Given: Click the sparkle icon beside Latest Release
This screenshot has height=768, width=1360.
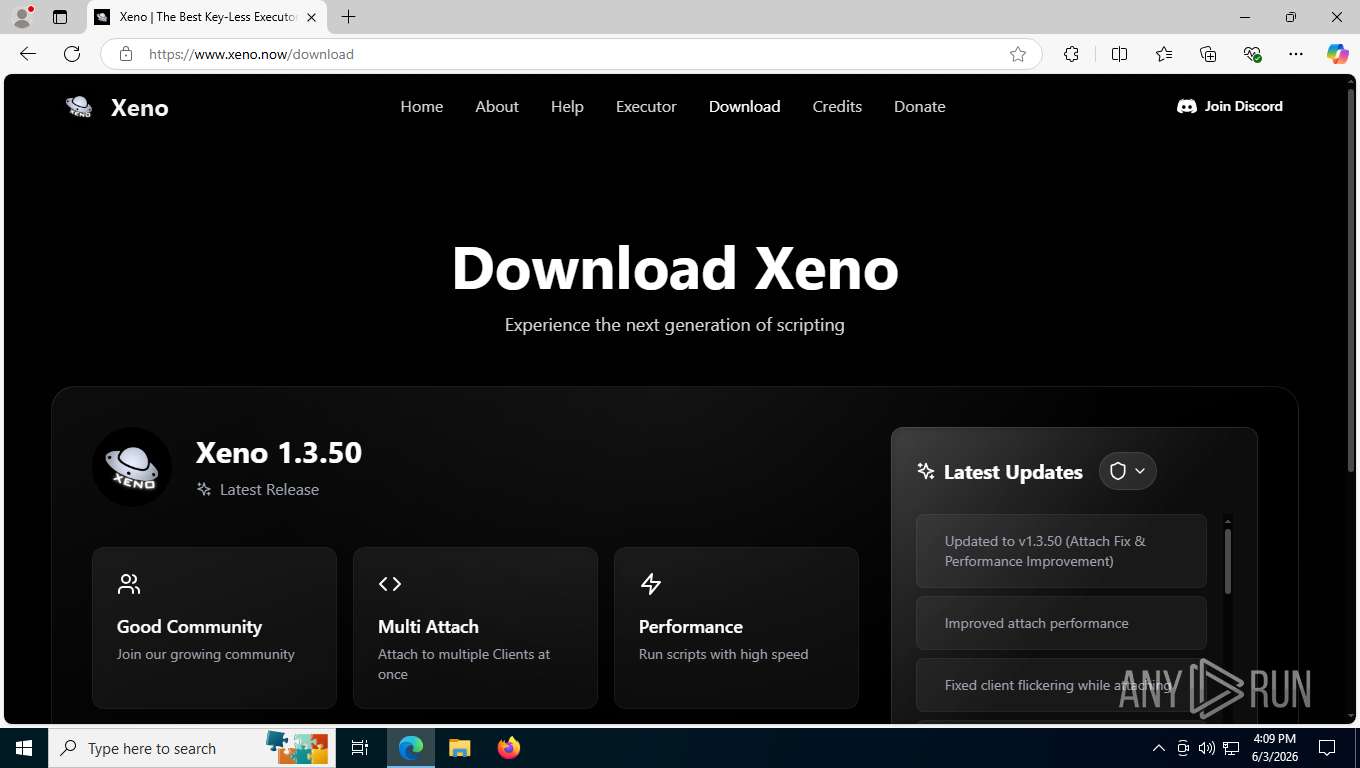Looking at the screenshot, I should tap(204, 489).
